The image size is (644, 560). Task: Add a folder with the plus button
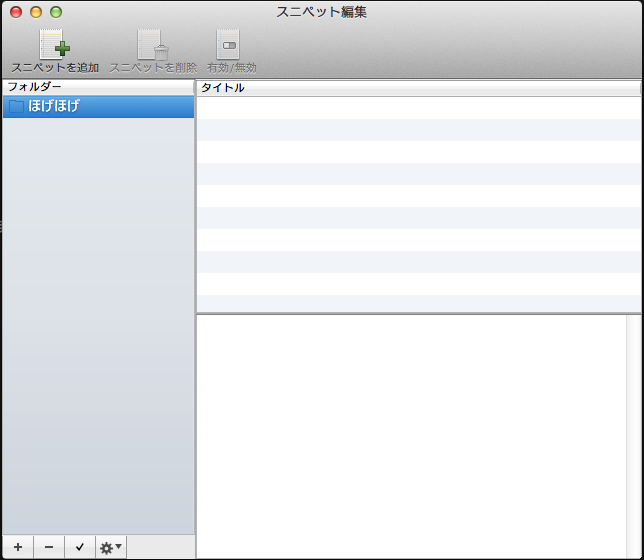tap(17, 547)
